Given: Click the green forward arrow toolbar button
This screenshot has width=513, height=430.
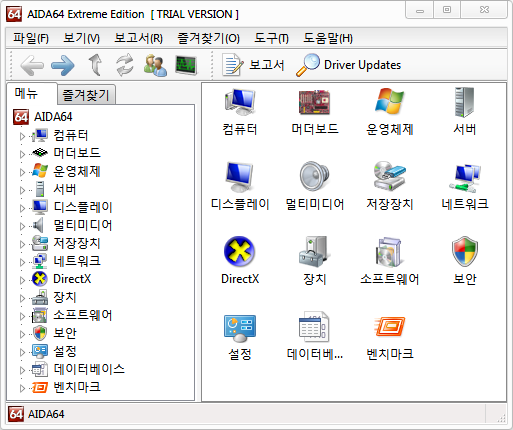Looking at the screenshot, I should (x=63, y=65).
